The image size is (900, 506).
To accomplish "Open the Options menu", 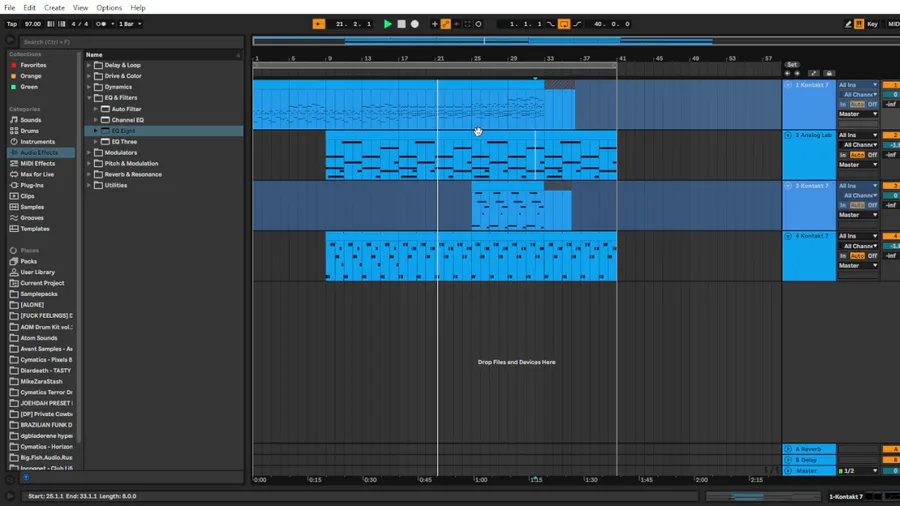I will [x=109, y=7].
